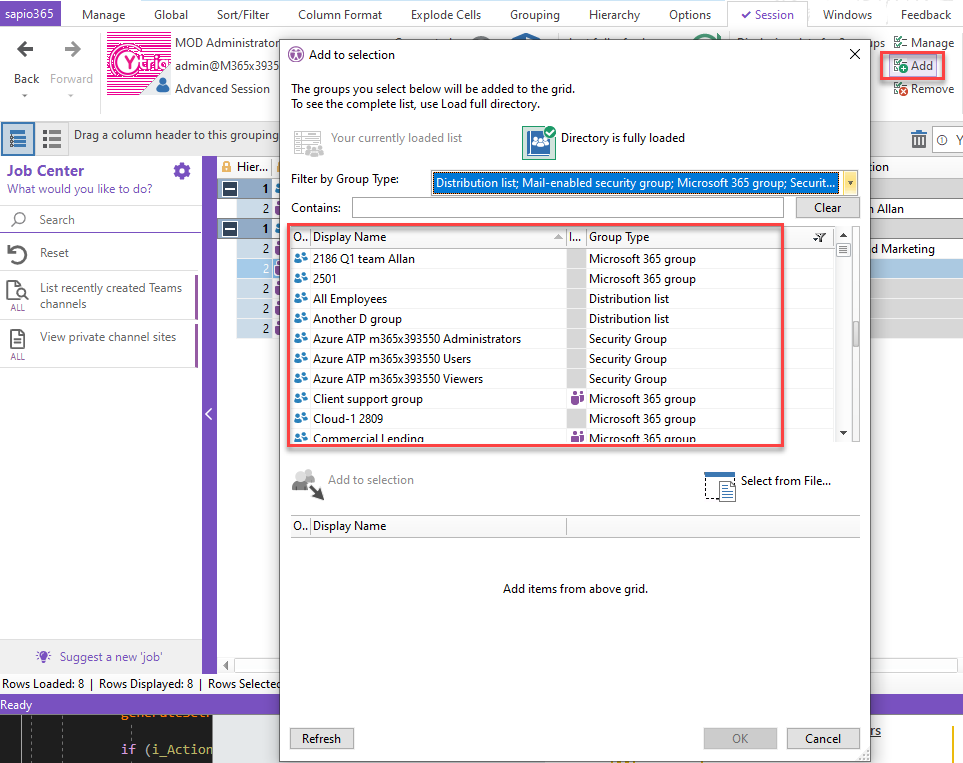The width and height of the screenshot is (963, 763).
Task: Switch to the Column Format tab
Action: [x=340, y=15]
